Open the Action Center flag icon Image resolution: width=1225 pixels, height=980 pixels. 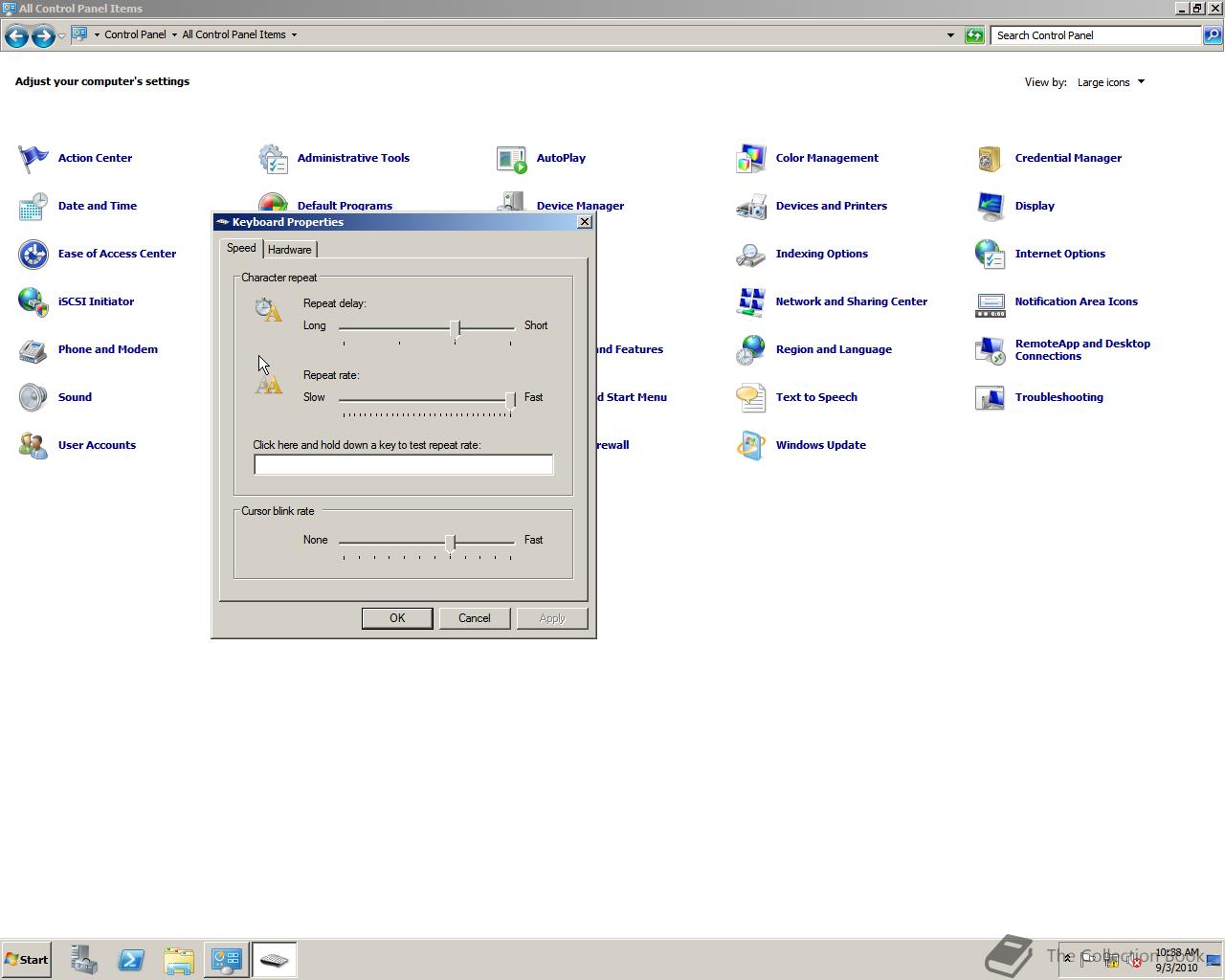(33, 158)
